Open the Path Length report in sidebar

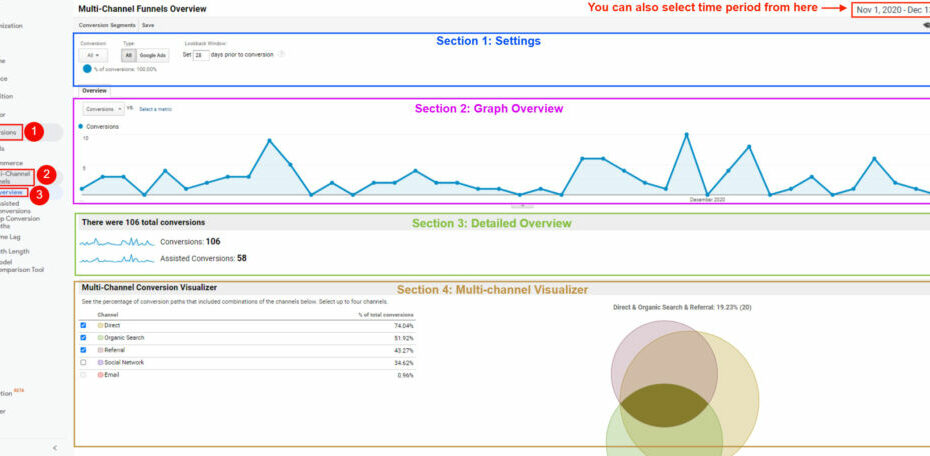(14, 251)
